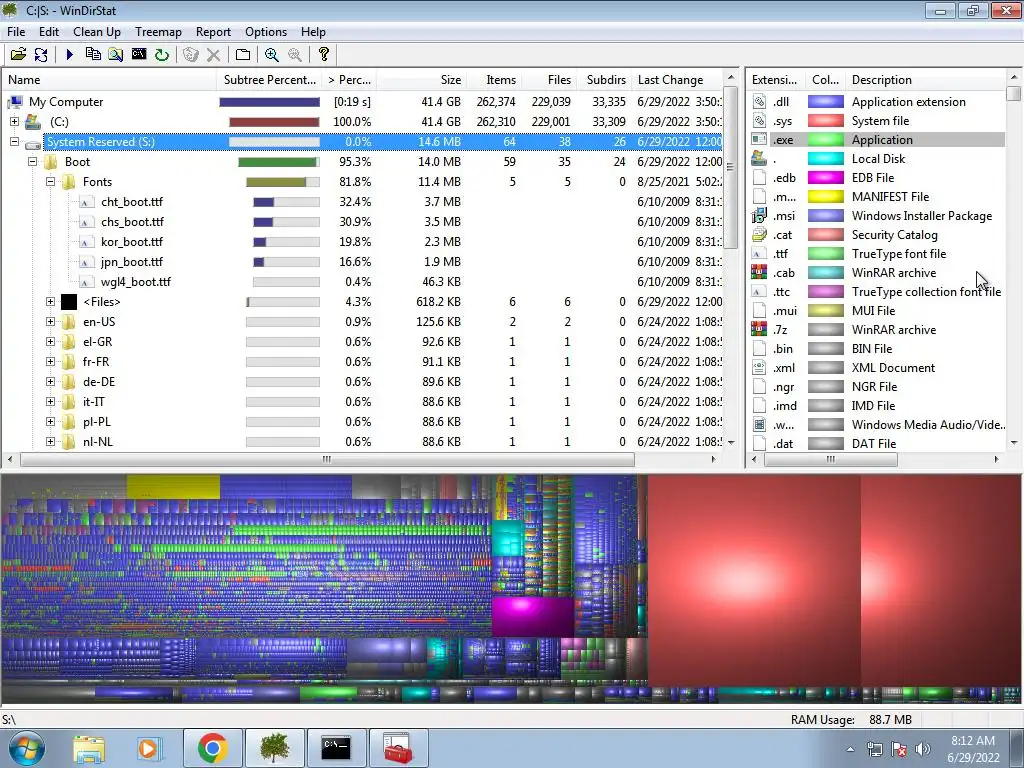Sort by the Subdirs column header
Screen dimensions: 1024x768
point(604,80)
